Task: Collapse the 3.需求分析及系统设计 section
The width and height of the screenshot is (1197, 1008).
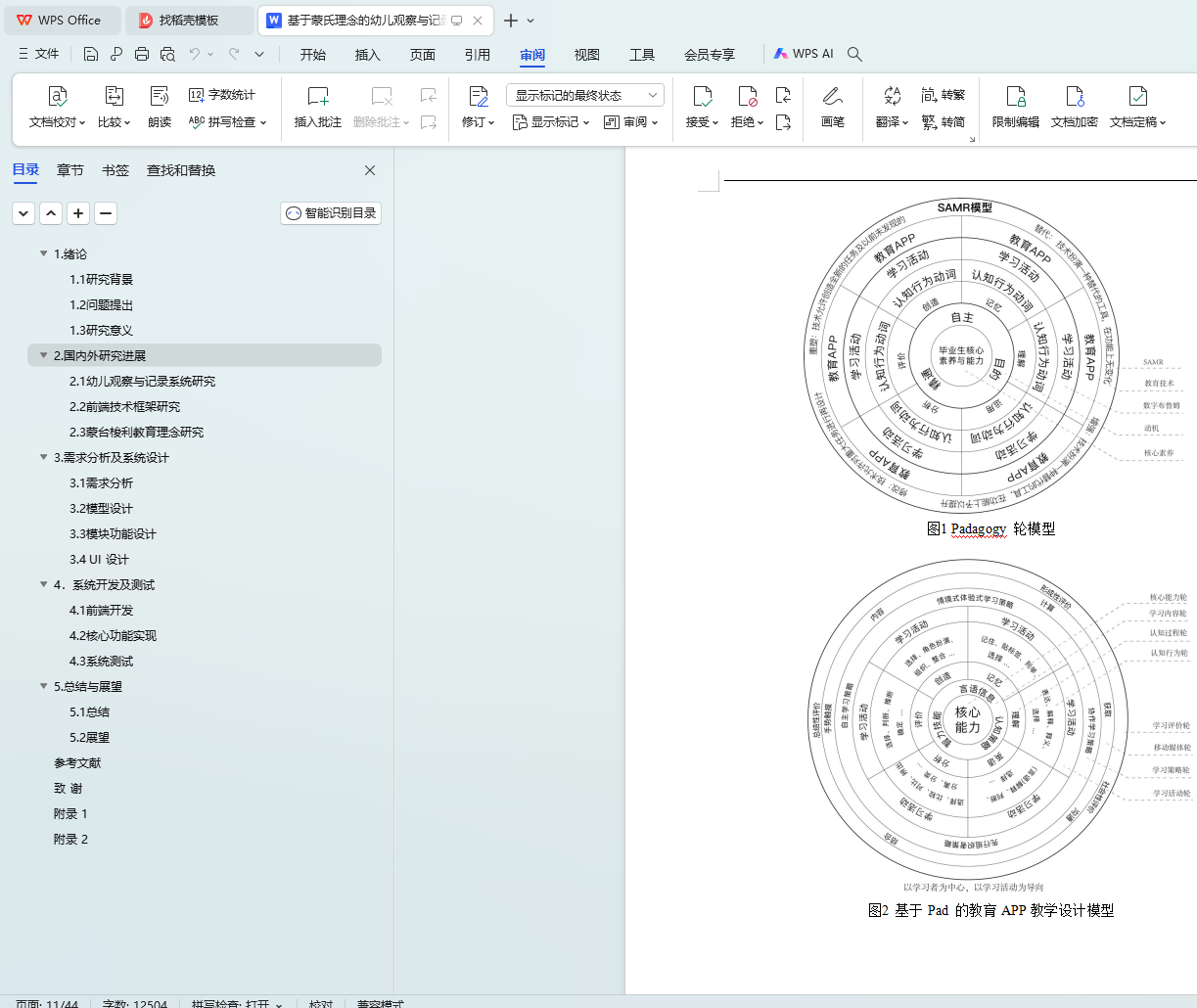Action: click(43, 457)
